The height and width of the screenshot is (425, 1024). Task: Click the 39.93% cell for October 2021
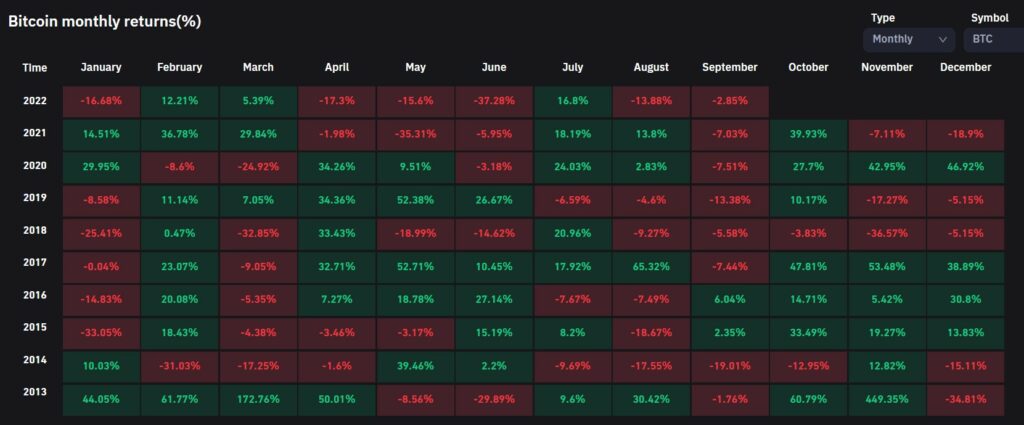pos(808,134)
